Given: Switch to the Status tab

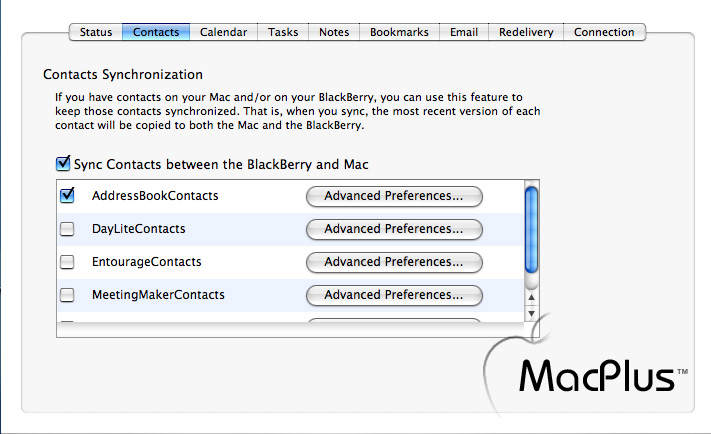Looking at the screenshot, I should tap(96, 32).
